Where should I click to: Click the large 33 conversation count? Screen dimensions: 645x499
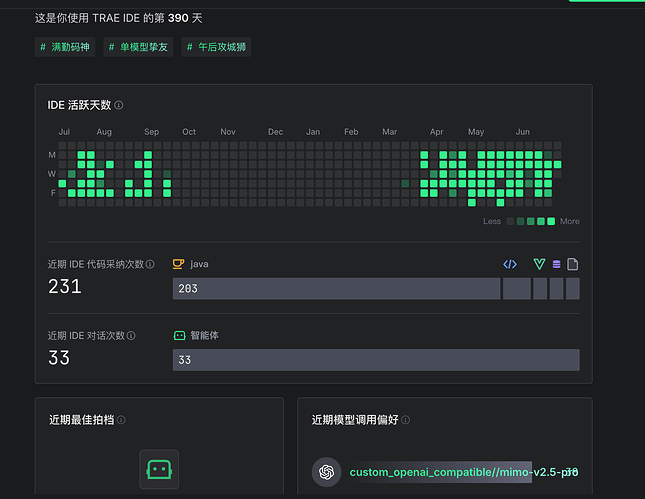pyautogui.click(x=59, y=357)
